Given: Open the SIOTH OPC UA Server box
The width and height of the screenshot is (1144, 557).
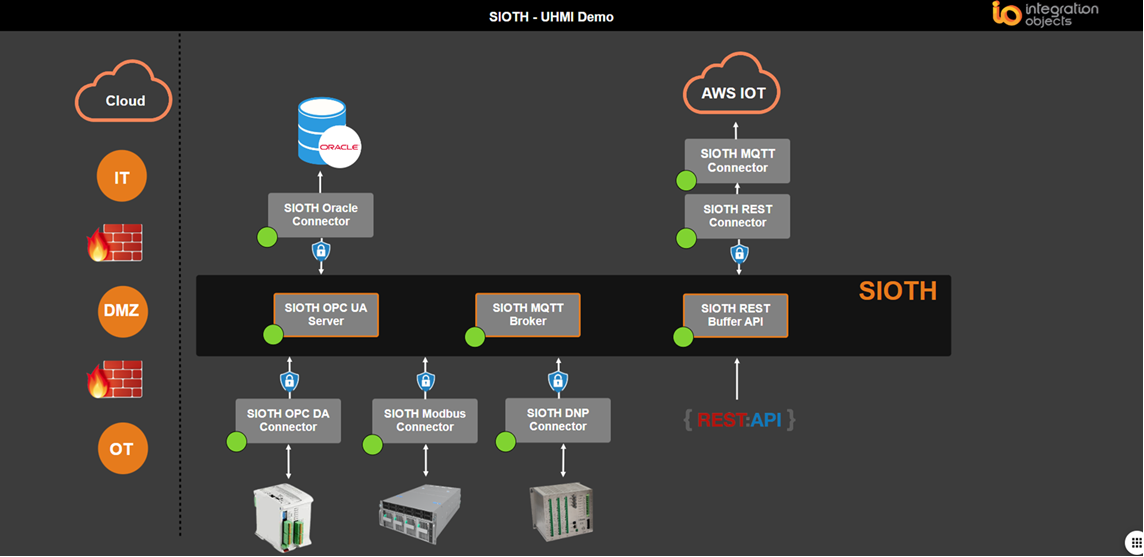Looking at the screenshot, I should [326, 315].
